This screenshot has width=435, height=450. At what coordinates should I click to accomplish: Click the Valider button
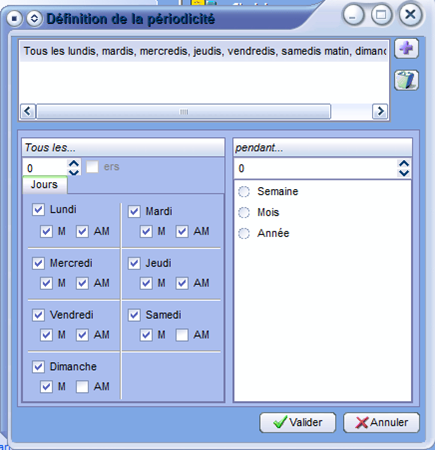(298, 423)
